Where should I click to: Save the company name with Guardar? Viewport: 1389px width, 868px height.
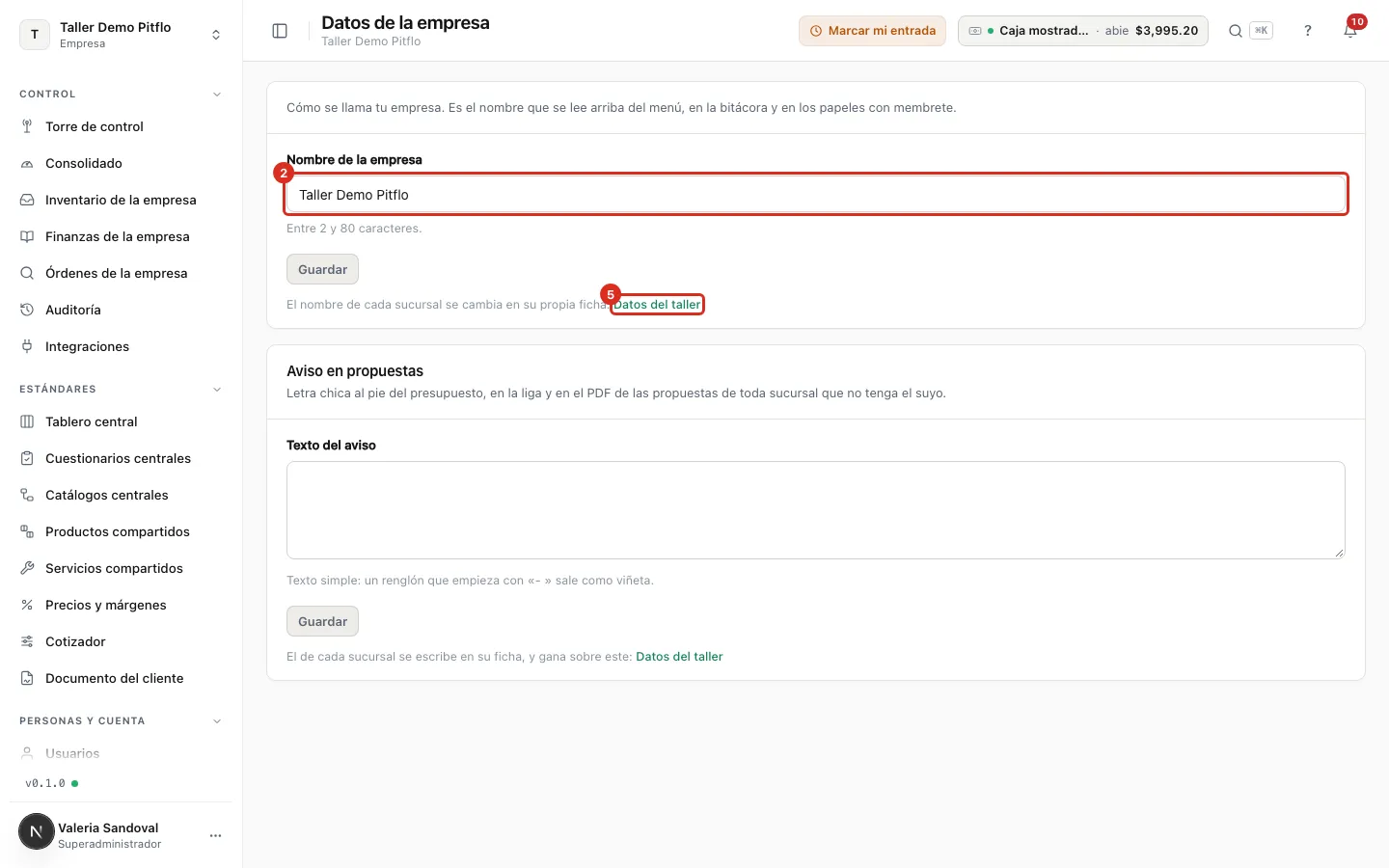point(322,269)
